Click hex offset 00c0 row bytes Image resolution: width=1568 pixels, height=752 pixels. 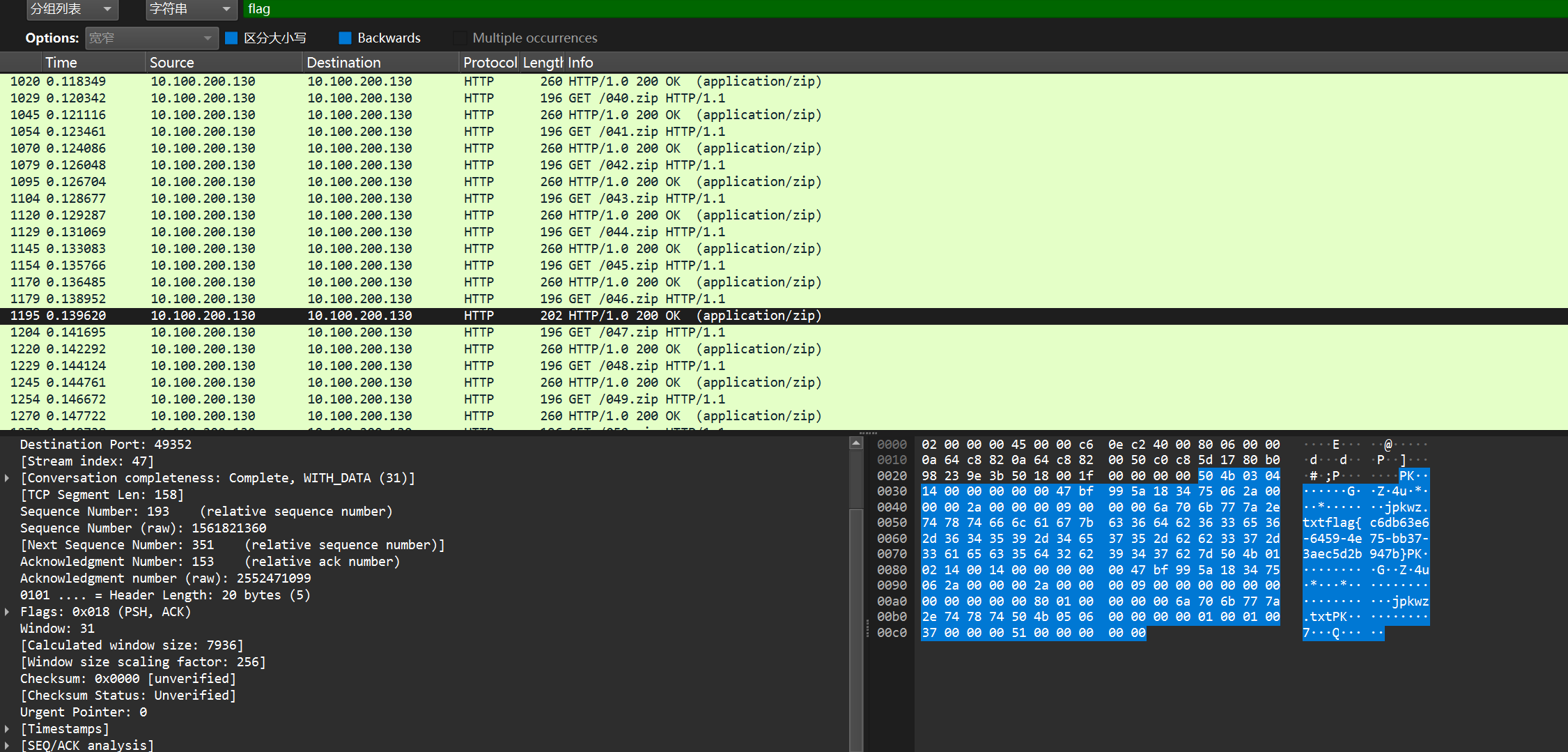(1034, 633)
